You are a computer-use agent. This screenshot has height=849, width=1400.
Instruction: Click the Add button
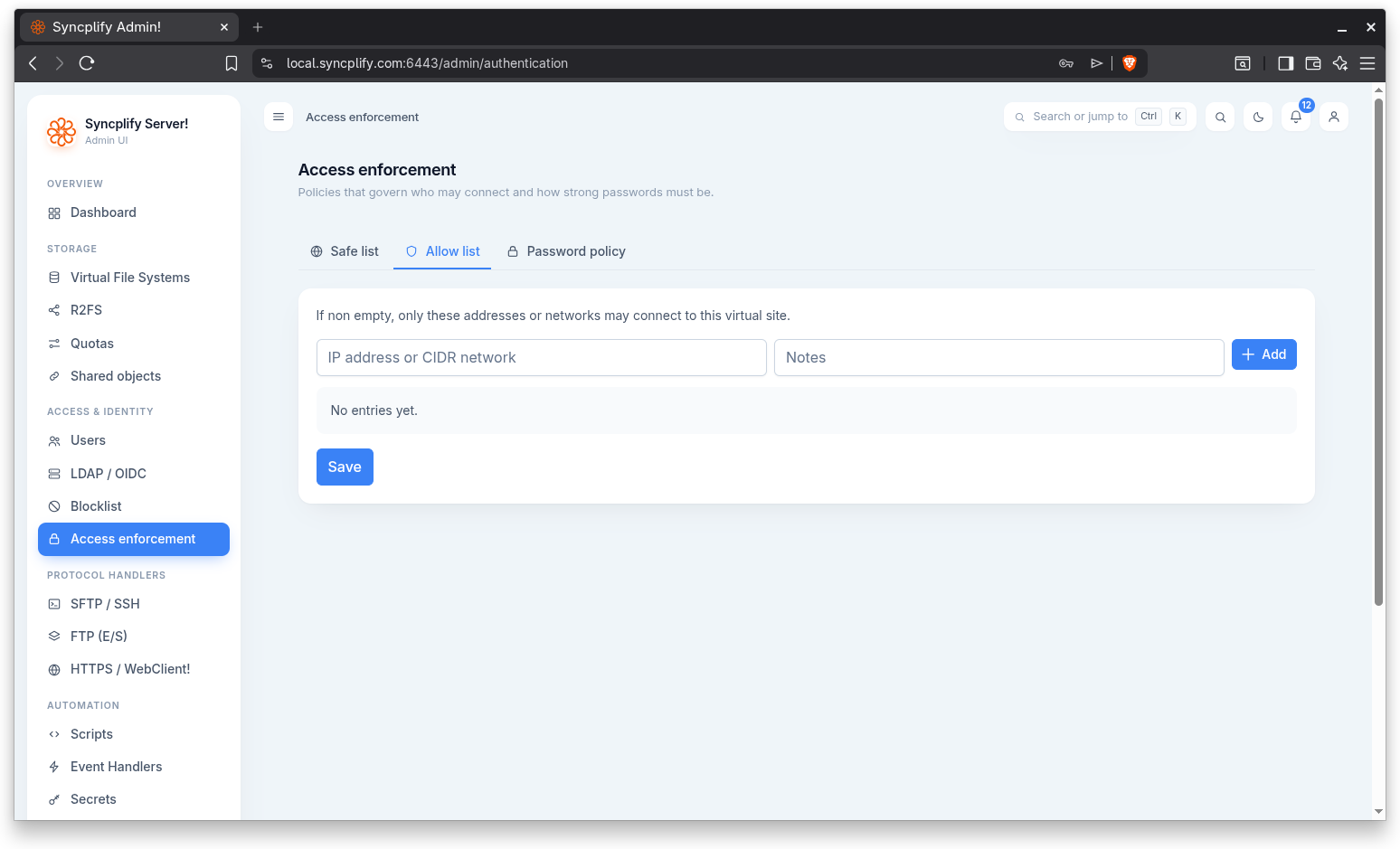coord(1264,354)
